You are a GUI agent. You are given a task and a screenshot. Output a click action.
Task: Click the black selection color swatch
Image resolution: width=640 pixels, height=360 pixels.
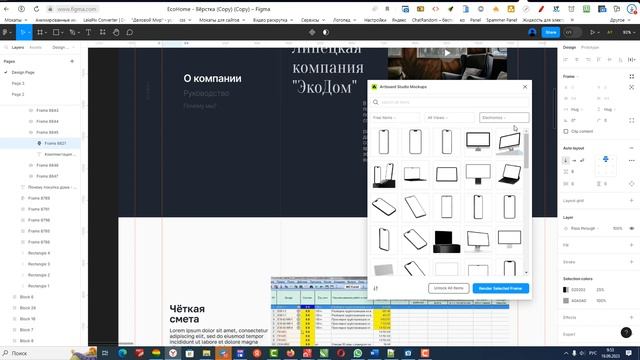pos(566,290)
